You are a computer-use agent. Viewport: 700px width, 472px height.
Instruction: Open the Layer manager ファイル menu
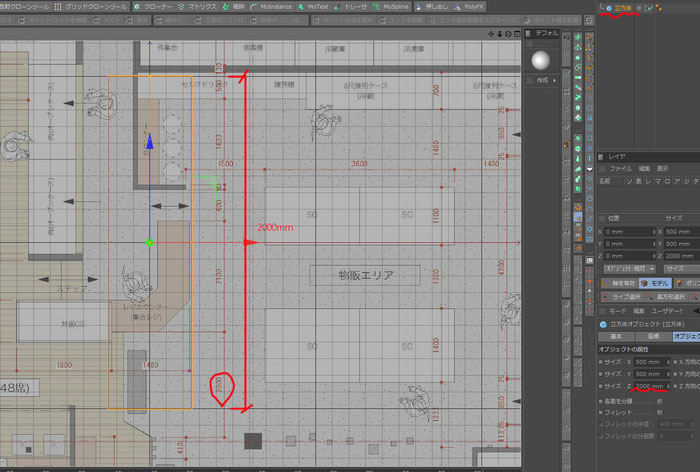621,168
